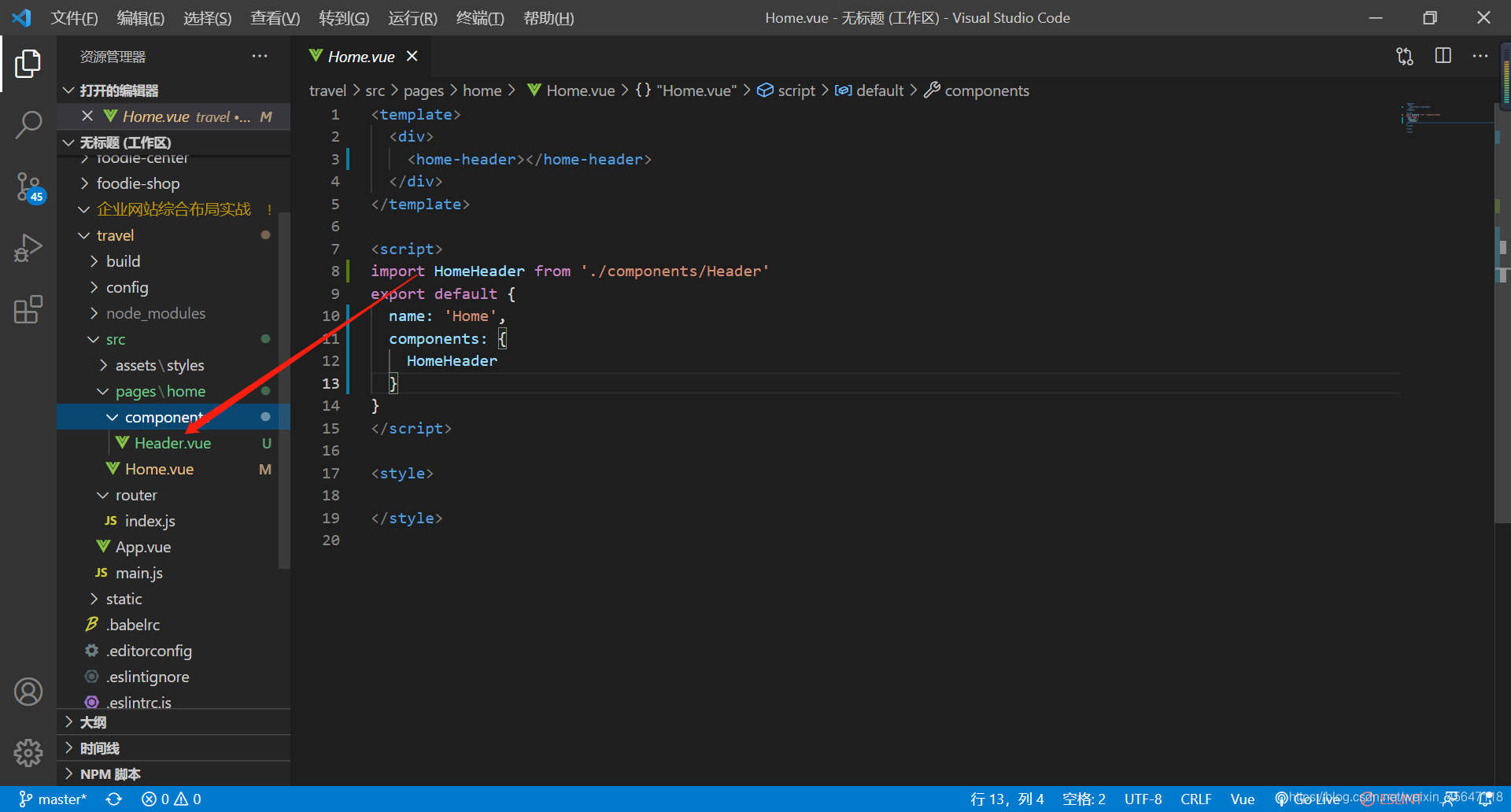Collapse the 打开的编辑器 section
The image size is (1511, 812).
tap(173, 90)
